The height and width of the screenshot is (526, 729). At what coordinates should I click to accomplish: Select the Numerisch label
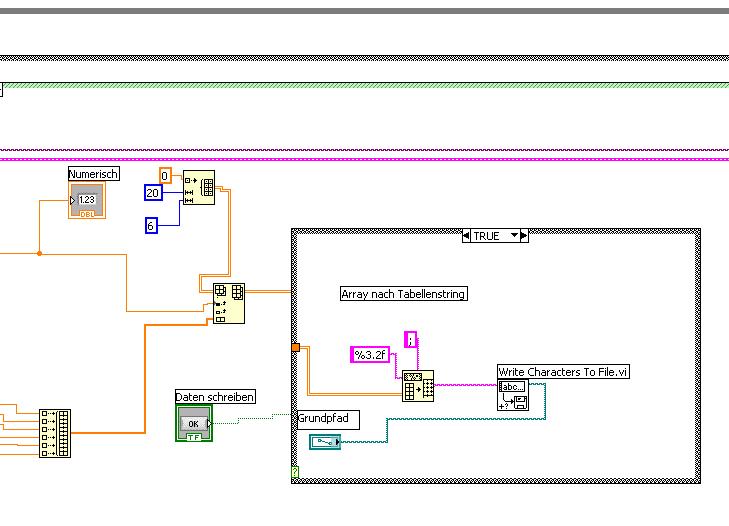[93, 174]
